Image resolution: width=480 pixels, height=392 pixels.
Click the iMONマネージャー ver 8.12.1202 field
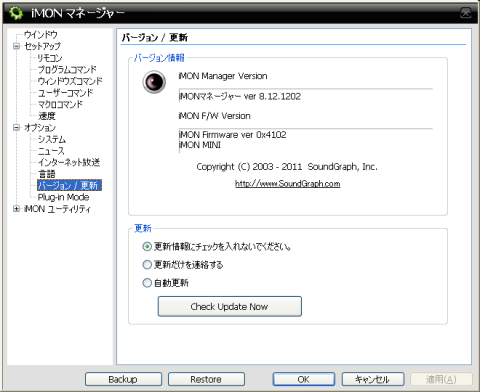click(x=306, y=97)
